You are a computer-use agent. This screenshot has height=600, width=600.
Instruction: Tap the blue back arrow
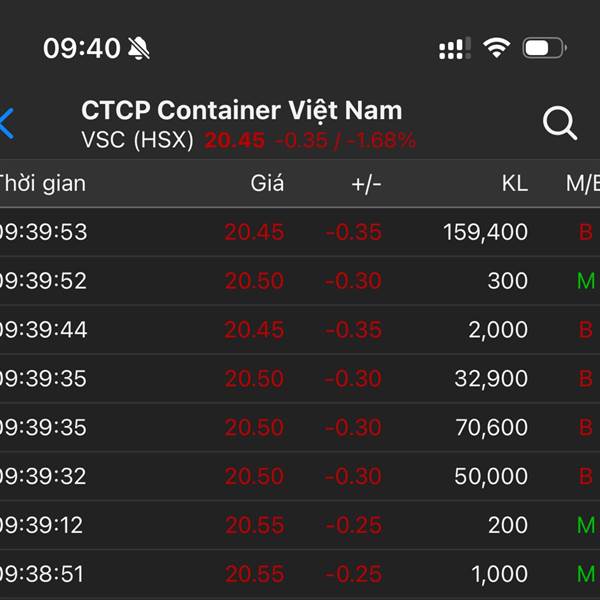[8, 123]
